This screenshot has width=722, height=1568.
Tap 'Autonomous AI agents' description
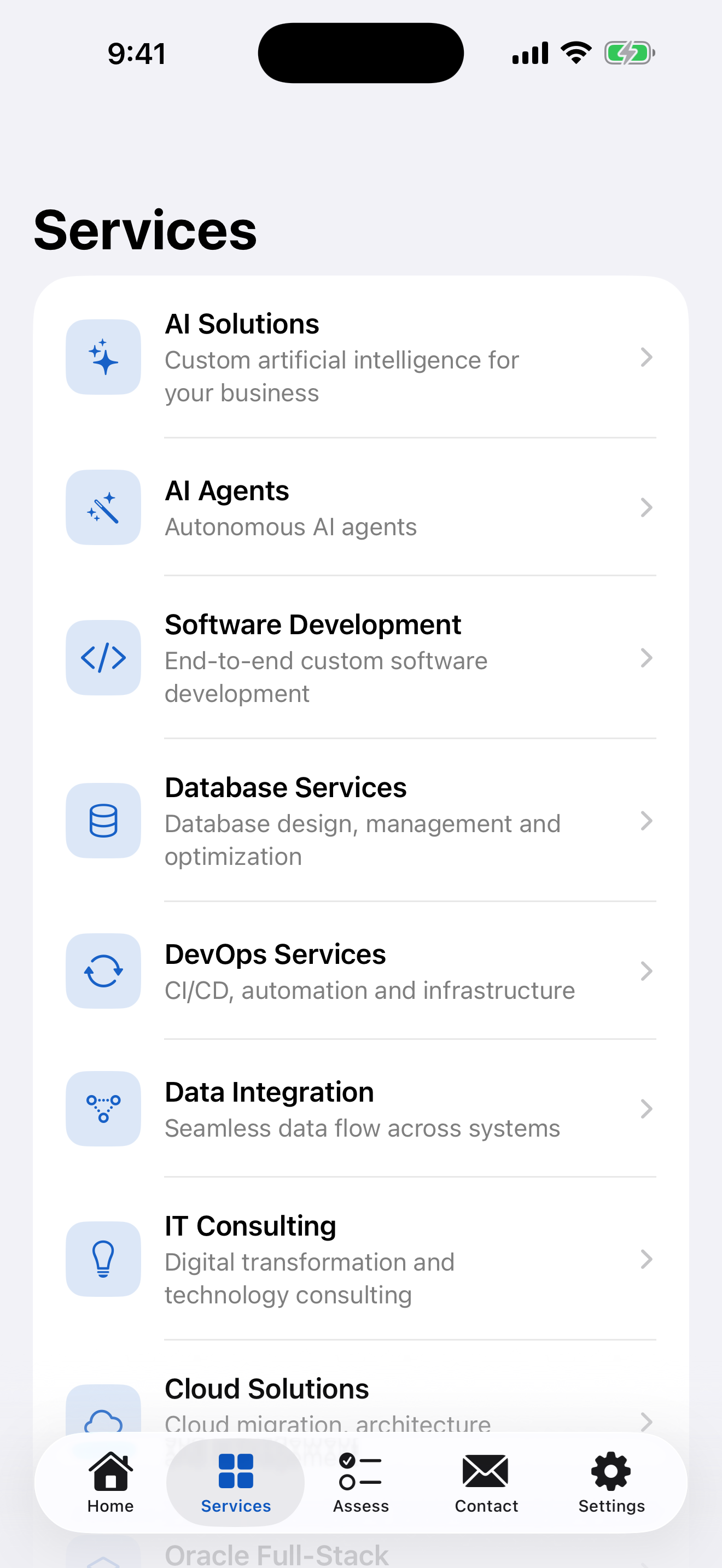coord(290,527)
